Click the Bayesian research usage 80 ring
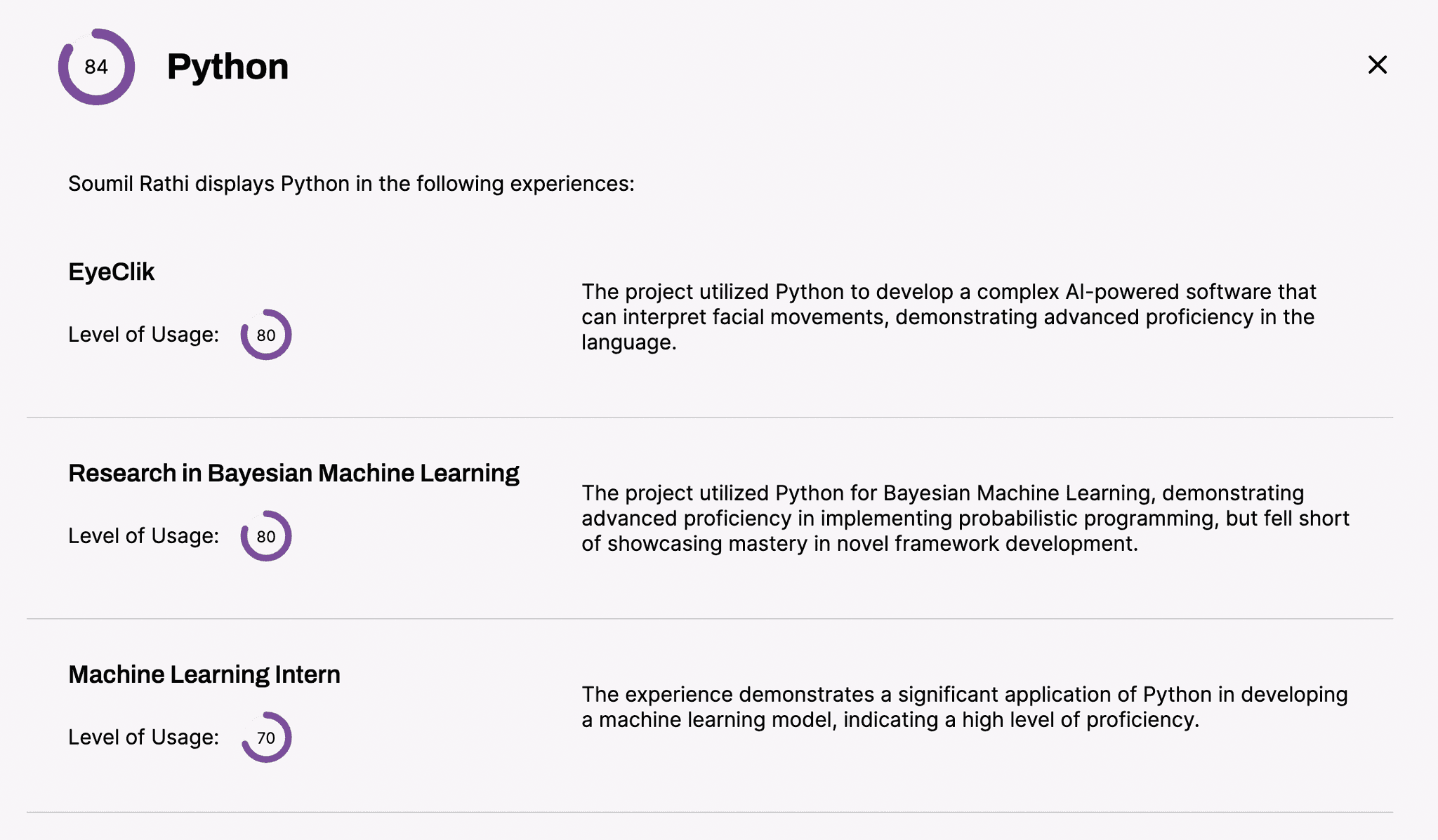Image resolution: width=1438 pixels, height=840 pixels. coord(266,536)
